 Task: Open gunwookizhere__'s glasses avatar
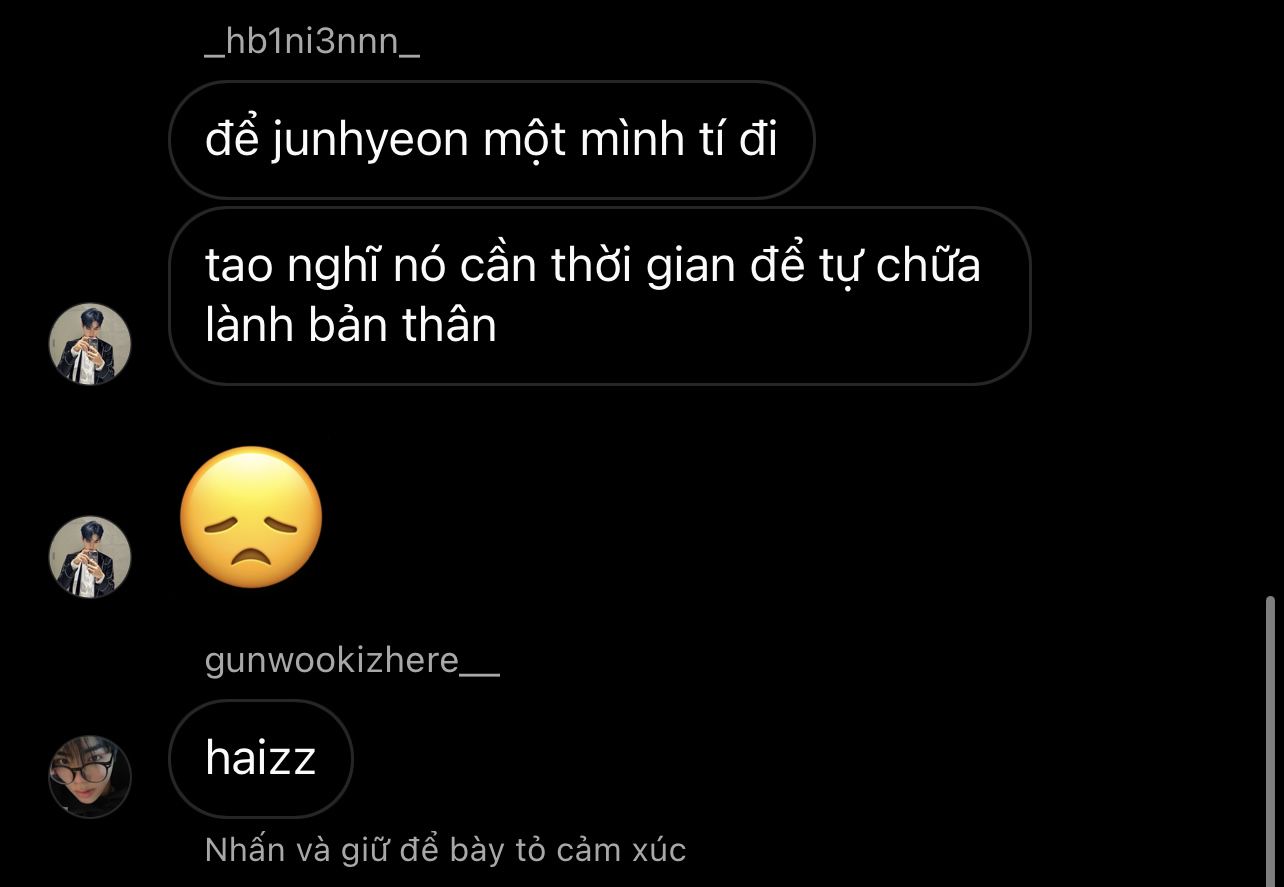click(90, 776)
